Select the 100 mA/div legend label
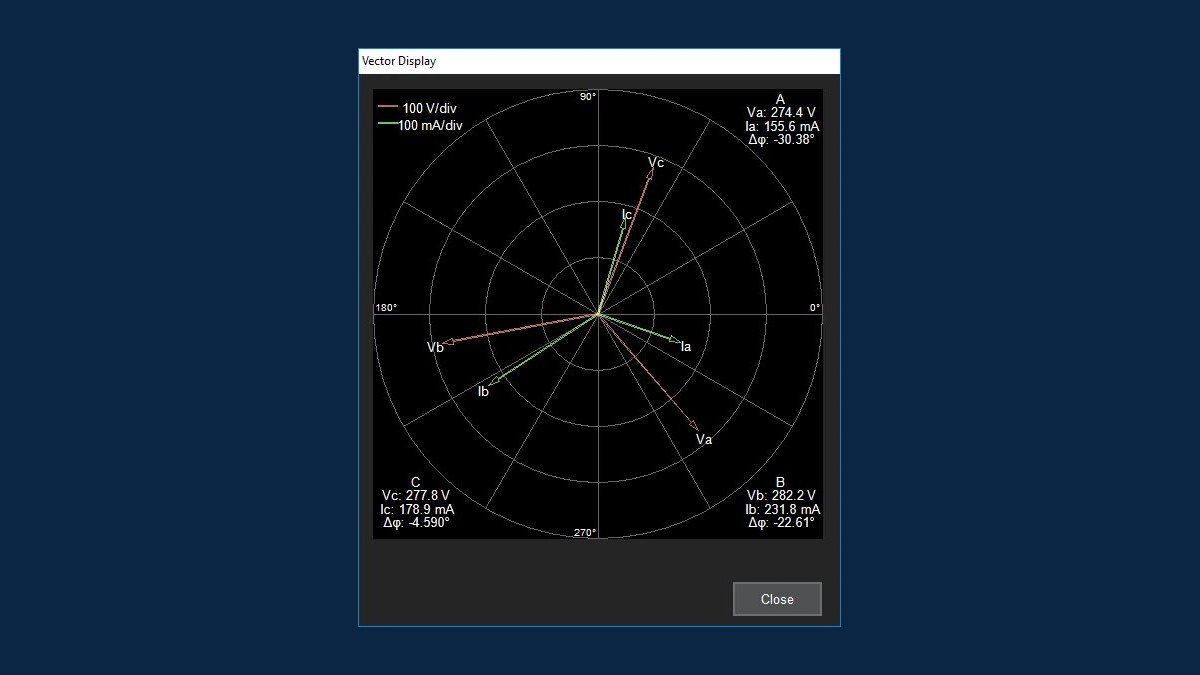 click(430, 125)
